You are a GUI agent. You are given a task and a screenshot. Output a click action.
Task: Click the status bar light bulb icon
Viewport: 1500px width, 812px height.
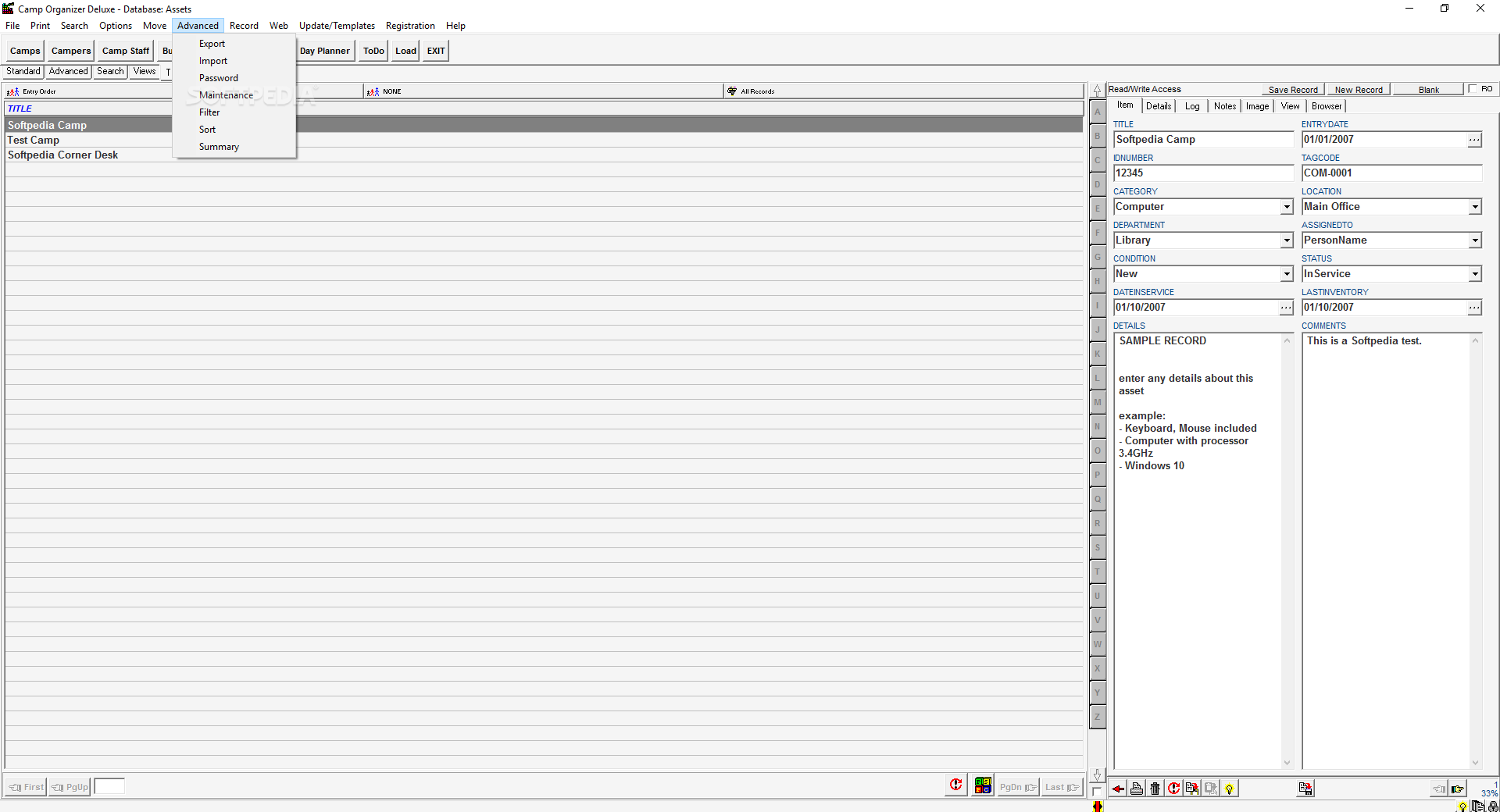[1462, 807]
